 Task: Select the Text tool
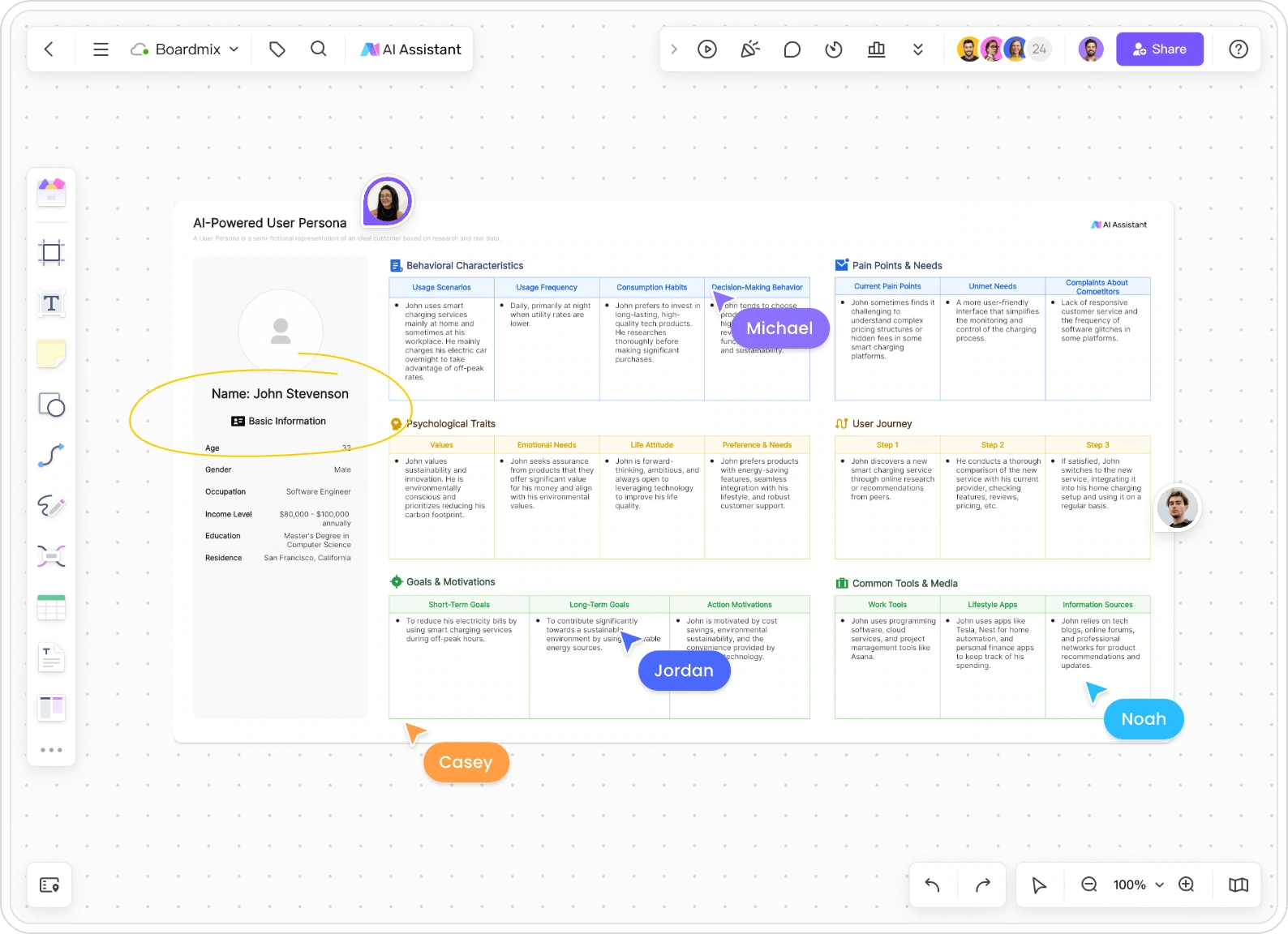tap(51, 303)
